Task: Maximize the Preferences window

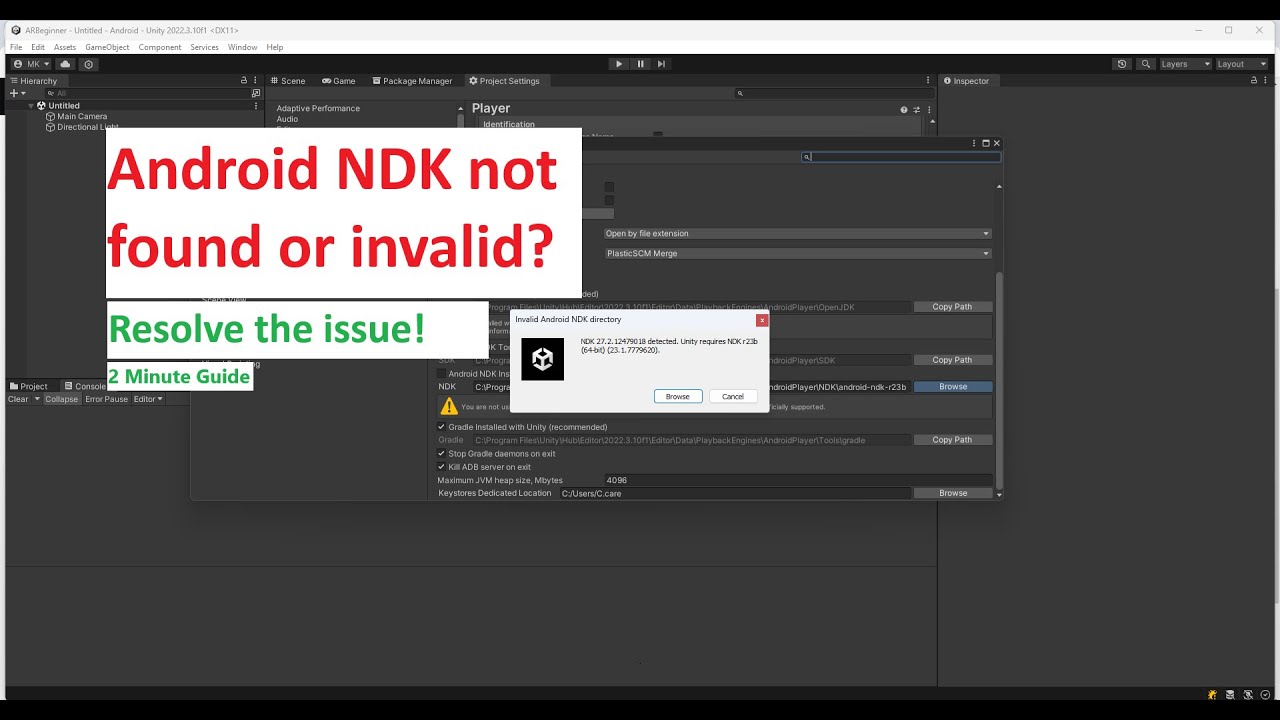Action: tap(986, 143)
